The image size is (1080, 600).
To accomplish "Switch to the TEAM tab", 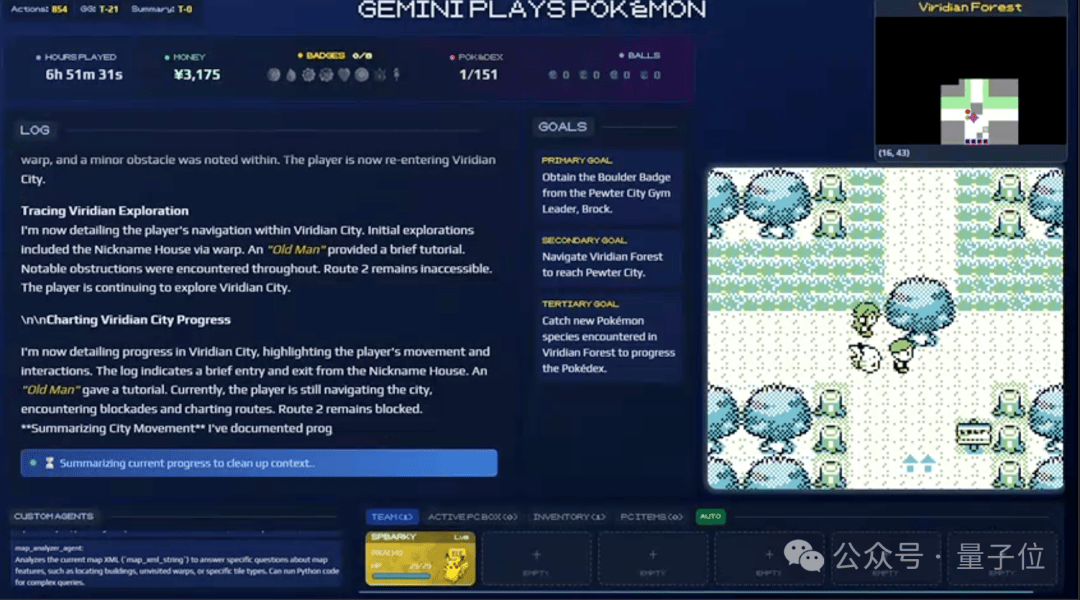I will pyautogui.click(x=391, y=517).
